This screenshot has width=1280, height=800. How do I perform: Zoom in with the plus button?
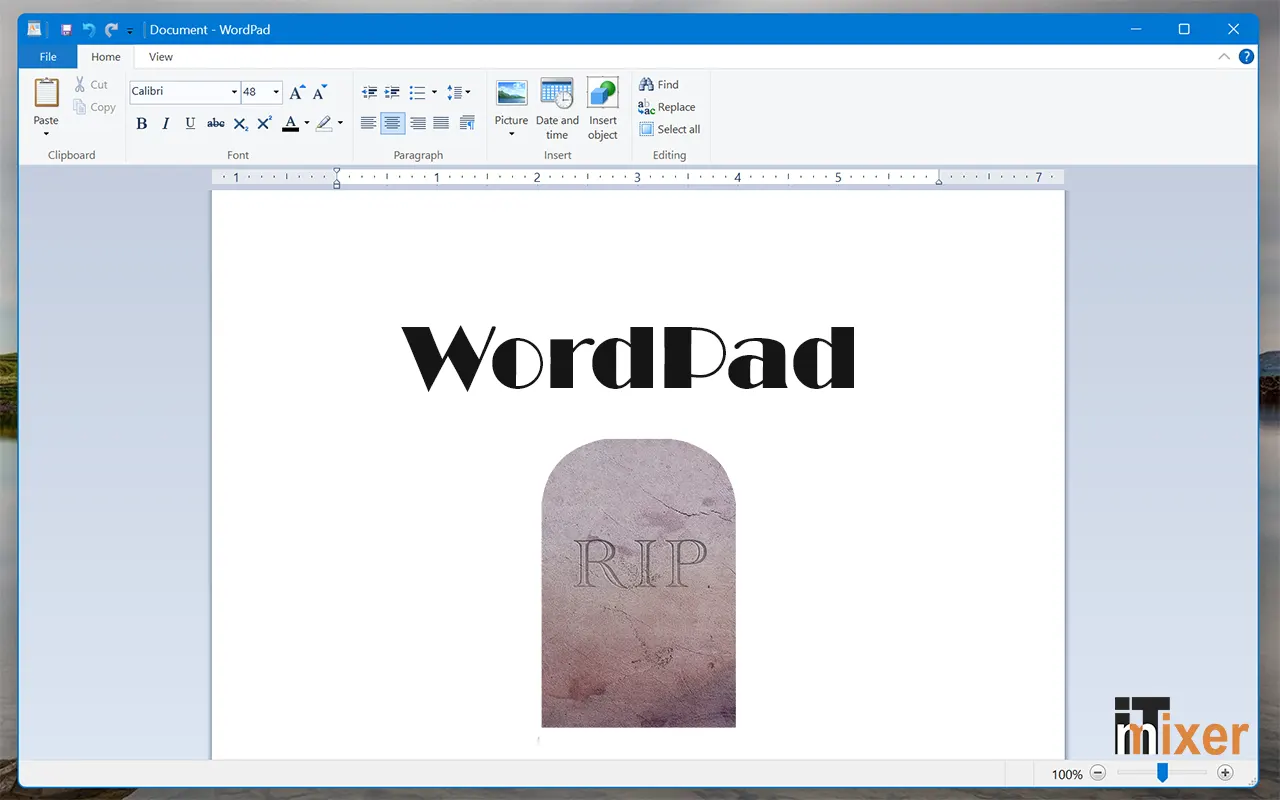point(1225,773)
